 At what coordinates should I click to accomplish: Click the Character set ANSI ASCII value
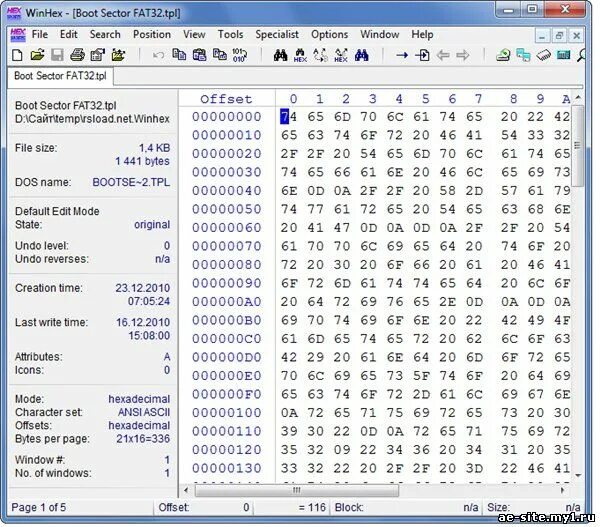coord(144,413)
